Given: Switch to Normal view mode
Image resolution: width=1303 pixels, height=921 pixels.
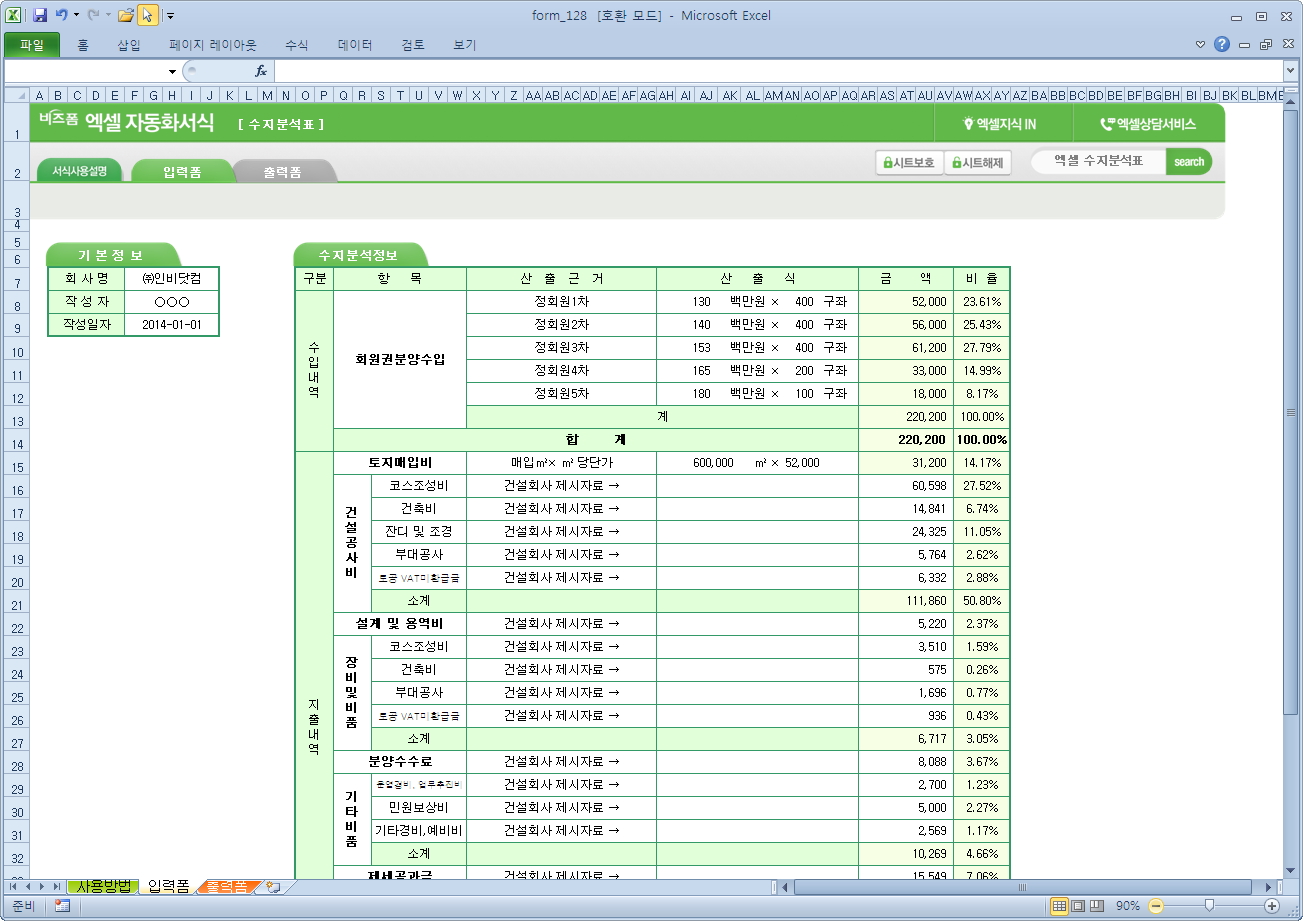Looking at the screenshot, I should coord(1060,906).
